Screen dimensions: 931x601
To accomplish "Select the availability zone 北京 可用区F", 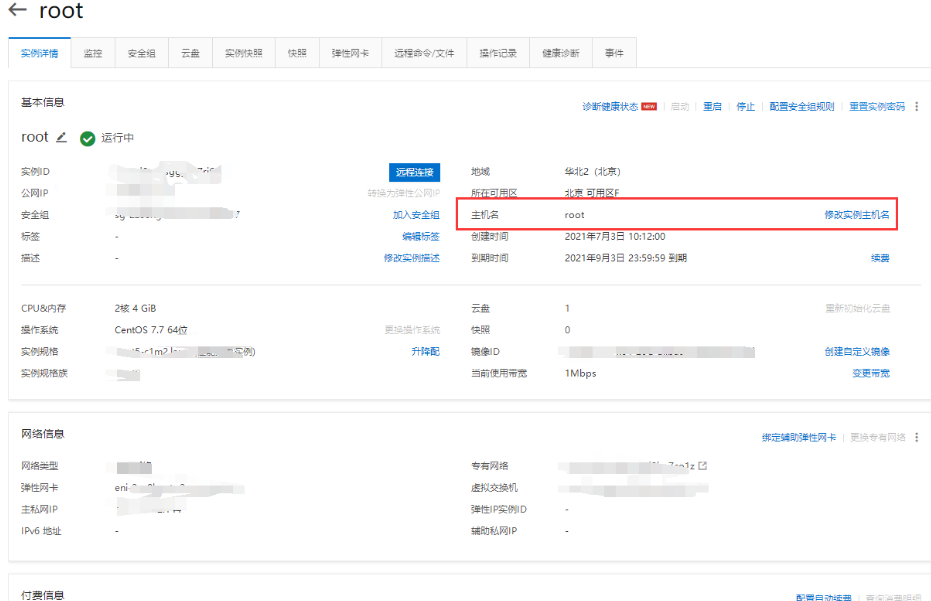I will pyautogui.click(x=591, y=193).
